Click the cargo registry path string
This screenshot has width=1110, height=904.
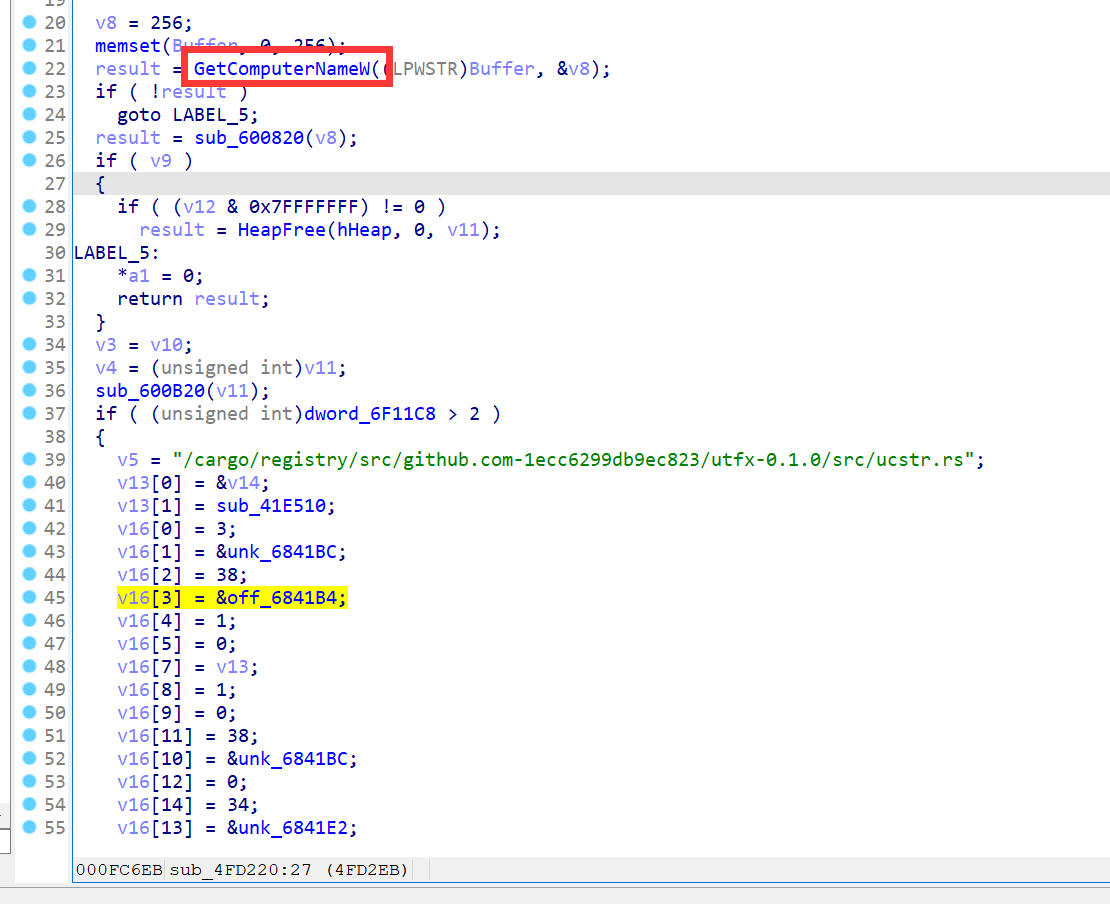point(573,459)
